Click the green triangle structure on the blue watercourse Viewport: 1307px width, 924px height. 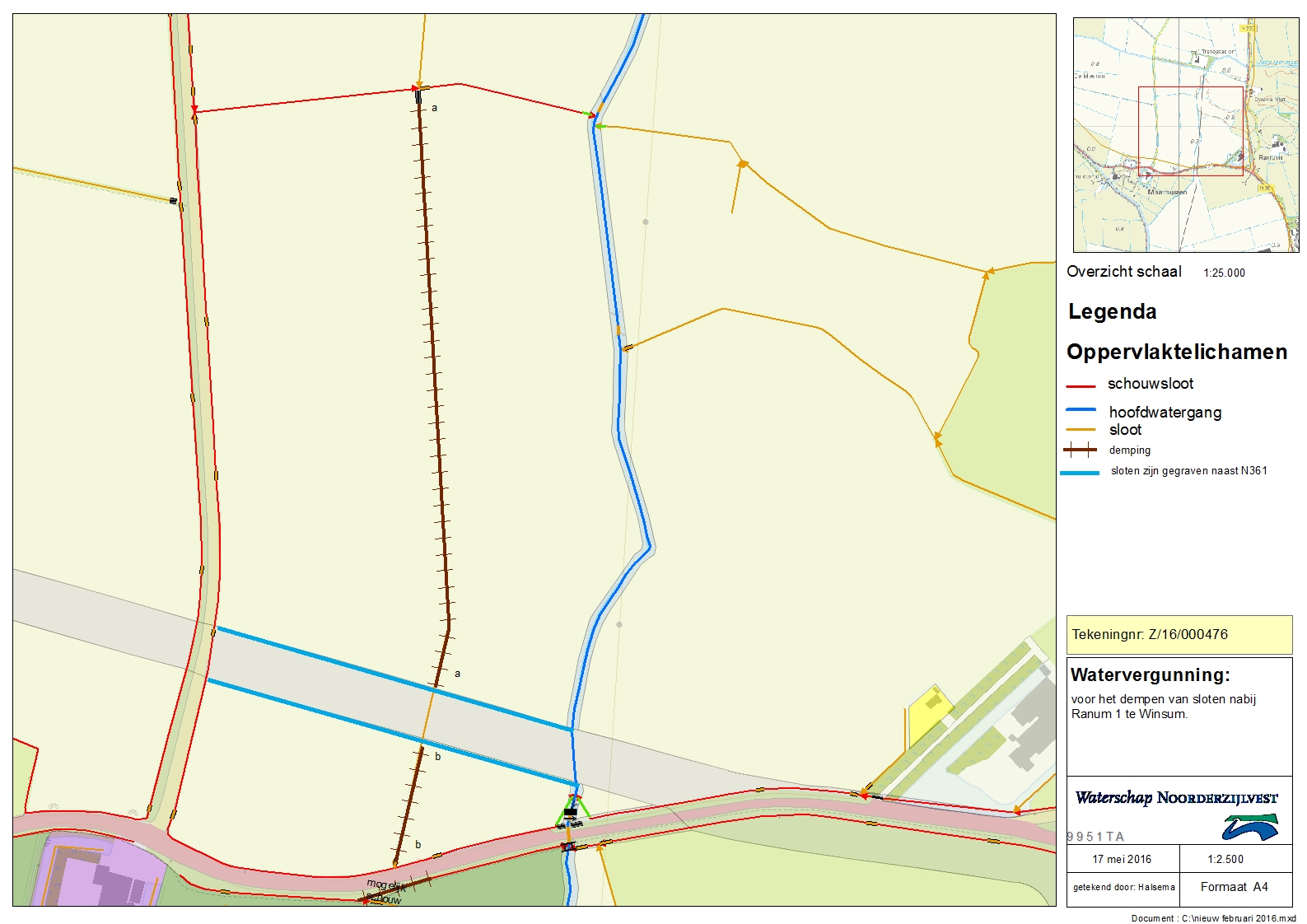[x=572, y=810]
